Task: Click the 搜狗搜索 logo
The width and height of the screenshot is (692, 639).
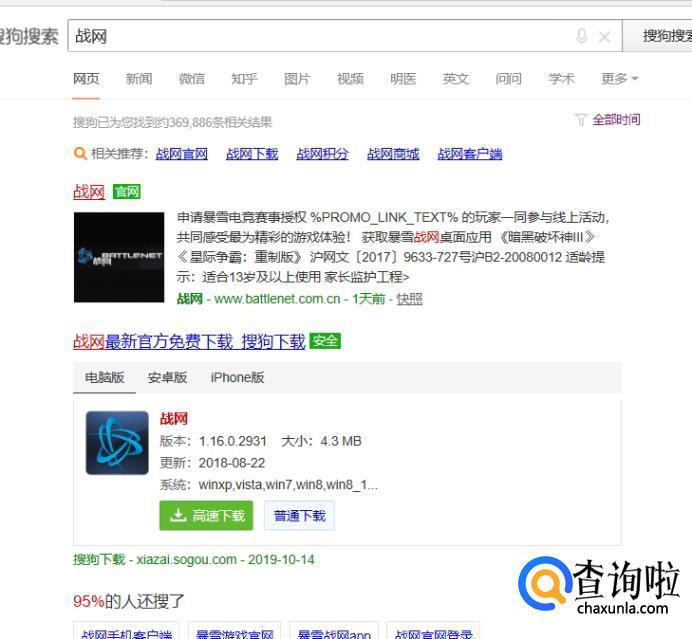Action: pyautogui.click(x=29, y=36)
